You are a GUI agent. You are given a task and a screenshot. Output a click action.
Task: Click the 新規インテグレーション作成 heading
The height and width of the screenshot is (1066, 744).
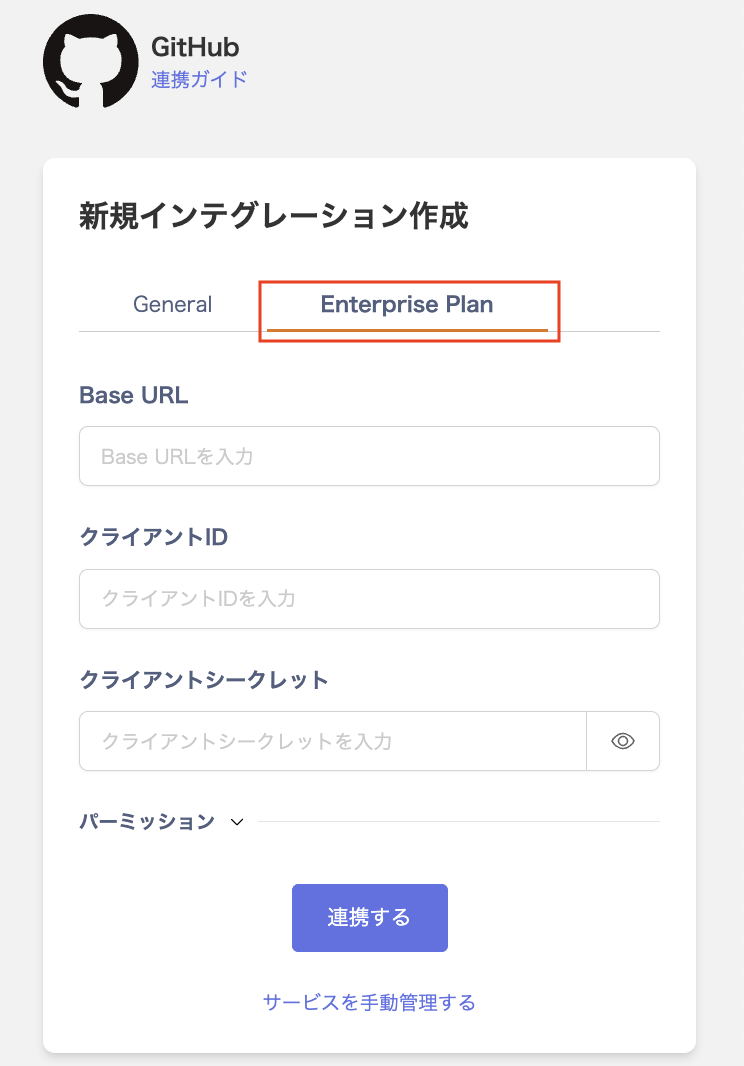click(x=273, y=216)
